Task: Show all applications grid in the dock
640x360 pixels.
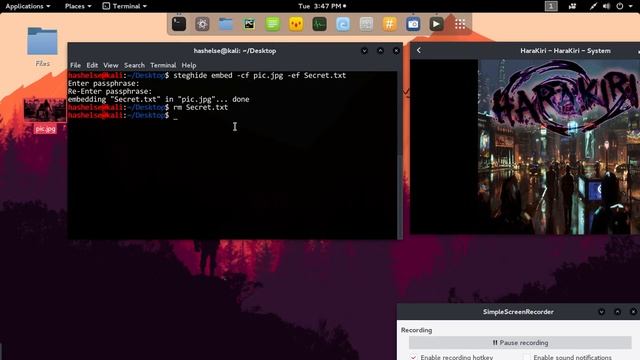Action: coord(460,24)
